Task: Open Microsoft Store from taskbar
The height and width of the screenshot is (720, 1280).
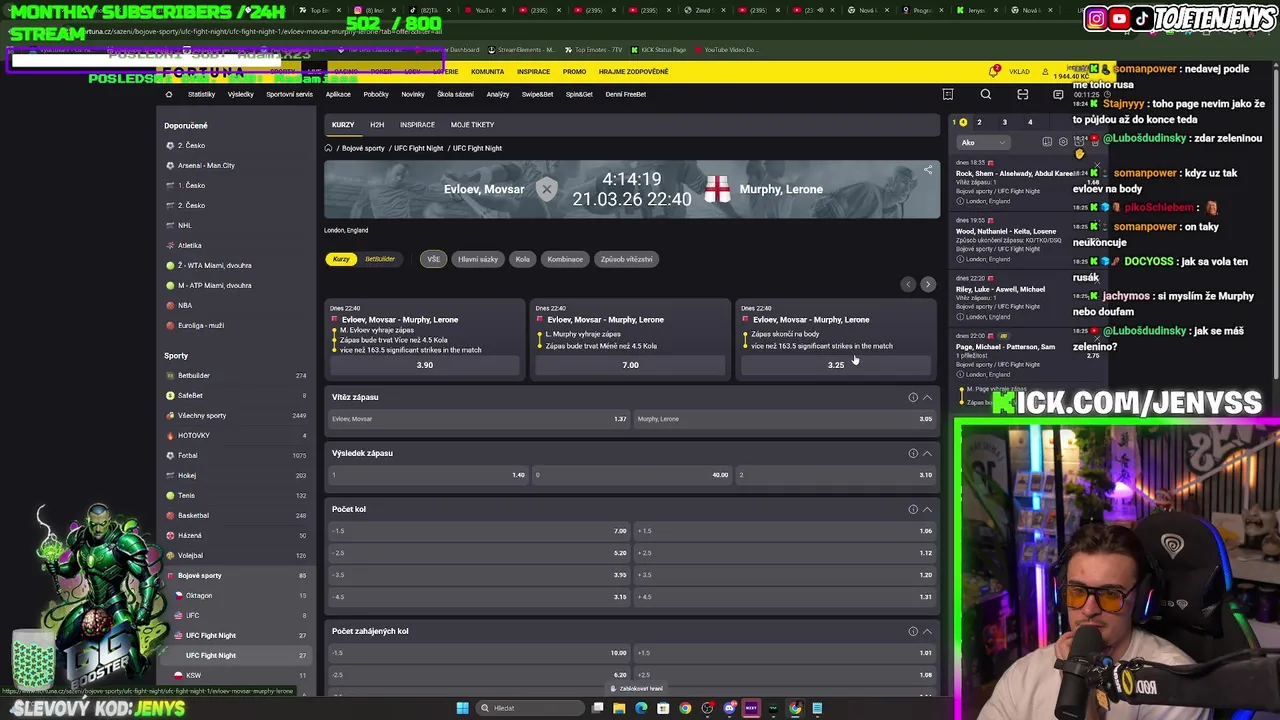Action: 663,708
